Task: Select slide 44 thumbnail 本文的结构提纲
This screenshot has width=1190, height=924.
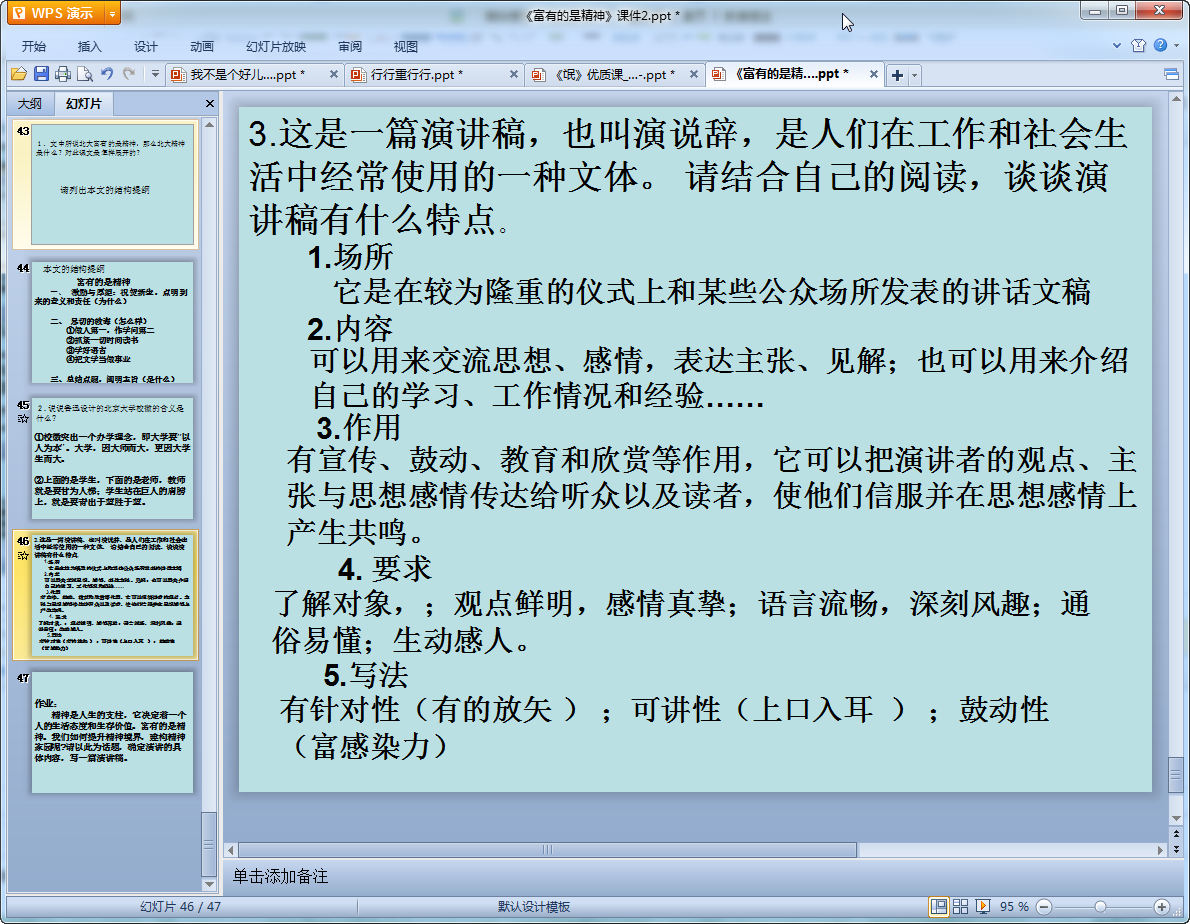Action: 112,322
